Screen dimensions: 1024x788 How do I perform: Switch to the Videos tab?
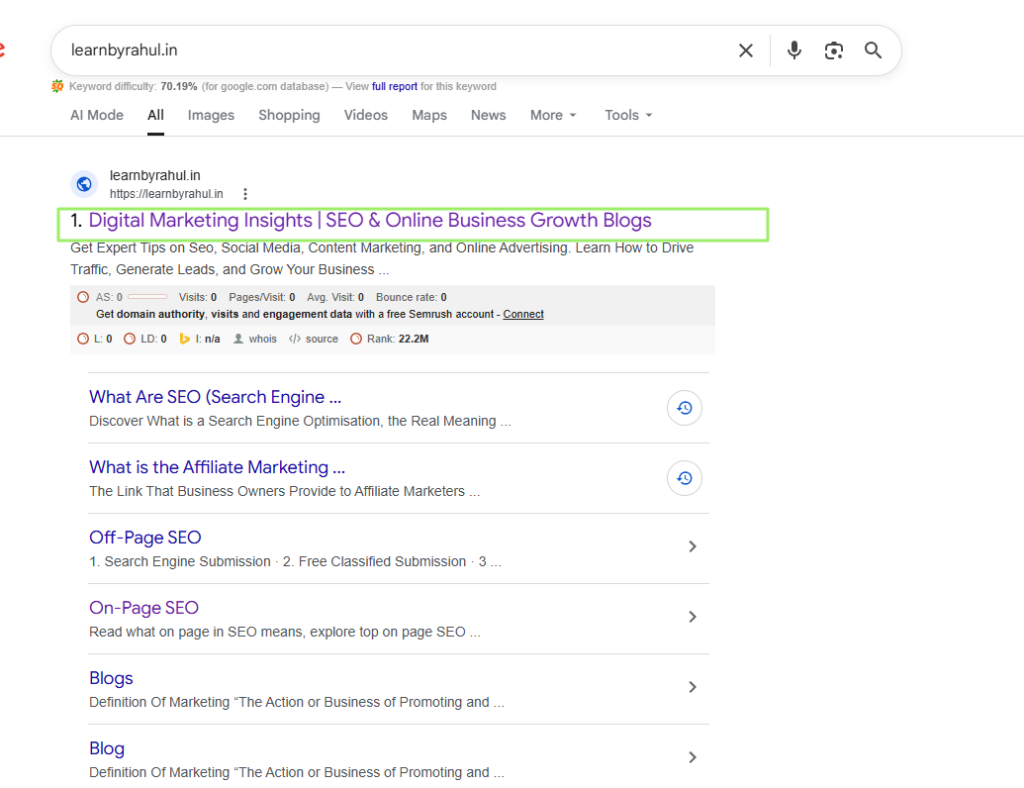tap(365, 115)
